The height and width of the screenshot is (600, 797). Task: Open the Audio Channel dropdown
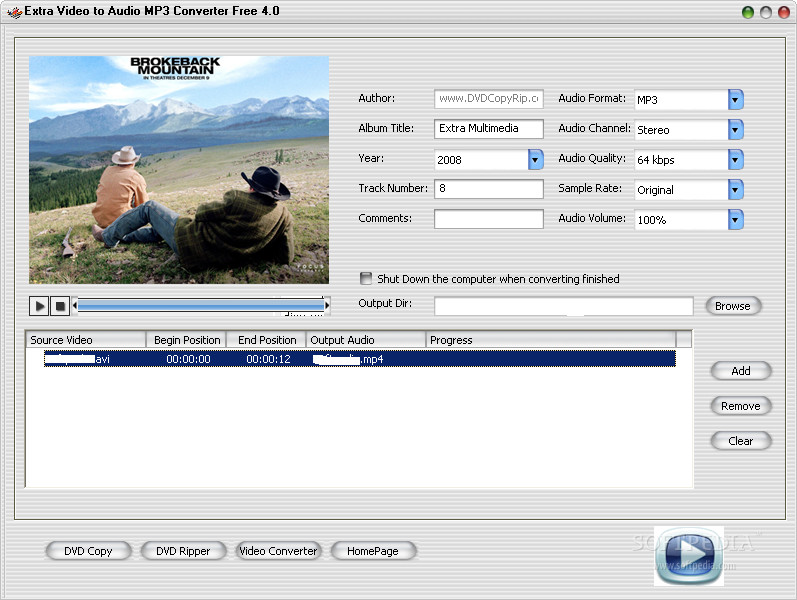(x=735, y=130)
